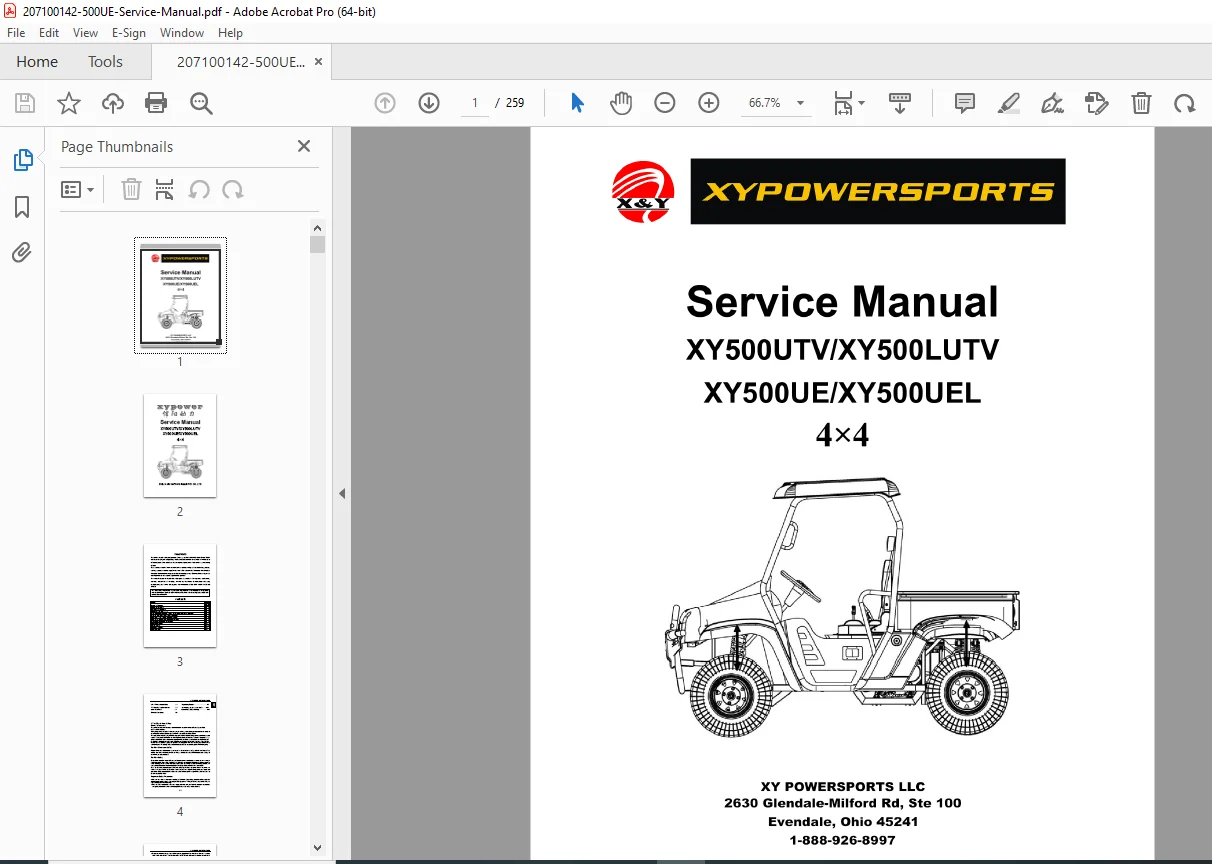1212x864 pixels.
Task: Open the Bookmarks sidebar panel
Action: pos(22,207)
